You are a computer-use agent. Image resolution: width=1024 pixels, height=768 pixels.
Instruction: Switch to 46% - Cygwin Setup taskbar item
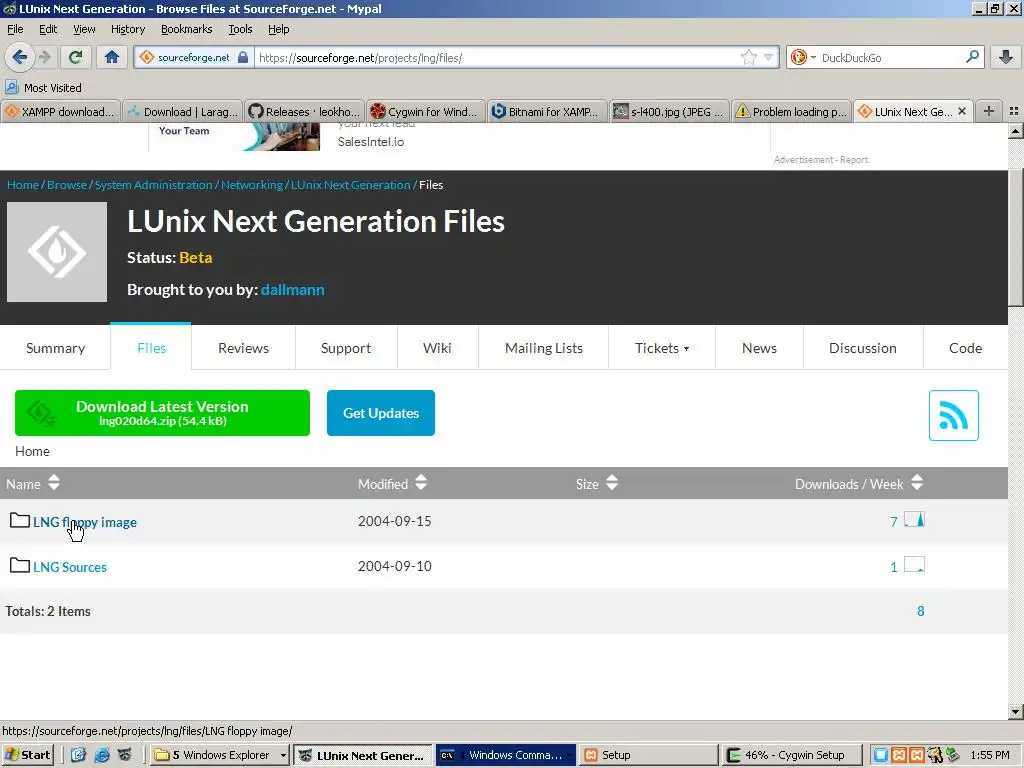[x=793, y=755]
